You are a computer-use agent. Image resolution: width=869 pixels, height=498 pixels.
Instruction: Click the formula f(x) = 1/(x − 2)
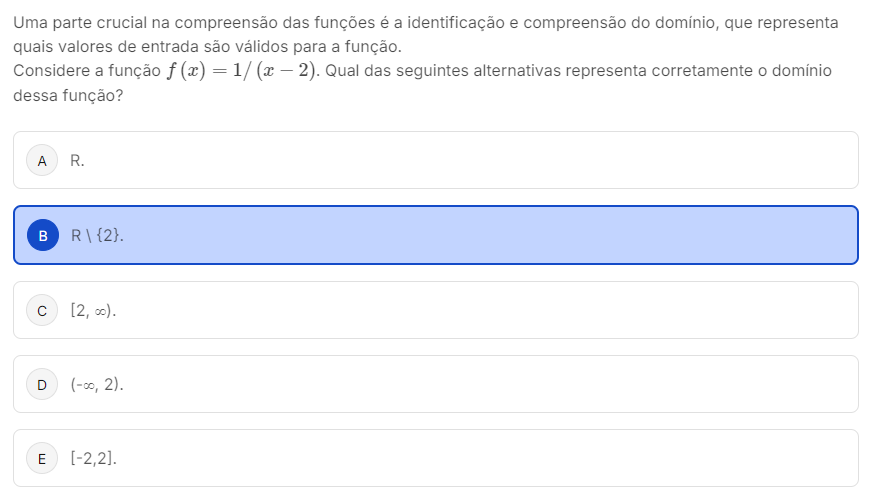point(242,71)
